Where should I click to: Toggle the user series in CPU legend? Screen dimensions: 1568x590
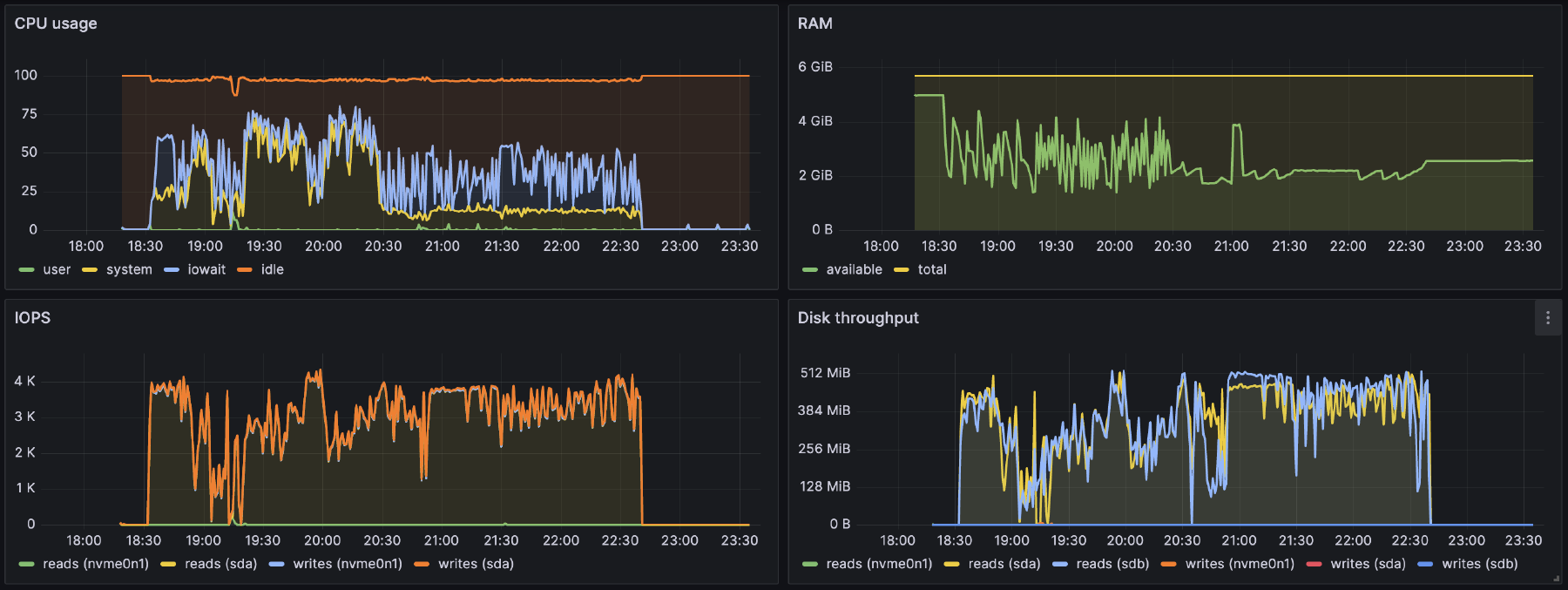coord(57,269)
